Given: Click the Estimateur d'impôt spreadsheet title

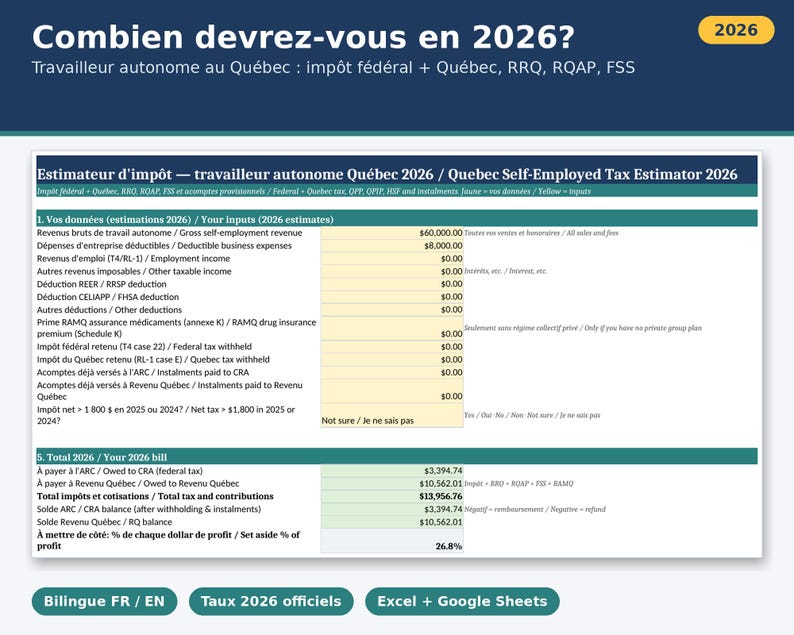Looking at the screenshot, I should [387, 174].
